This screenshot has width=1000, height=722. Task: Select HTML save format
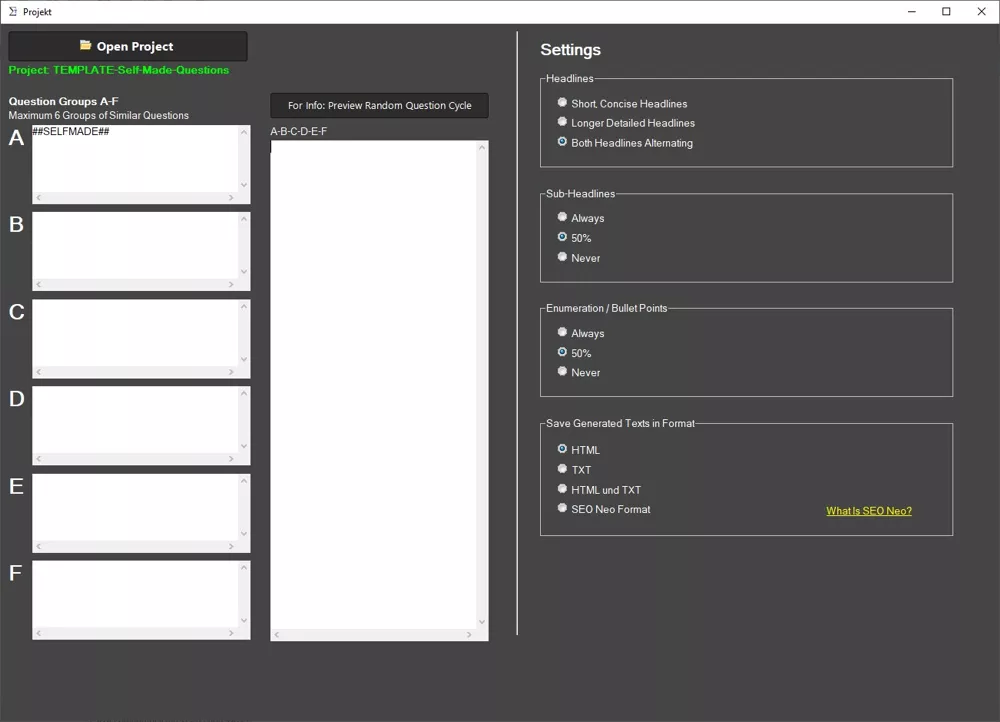pos(578,450)
